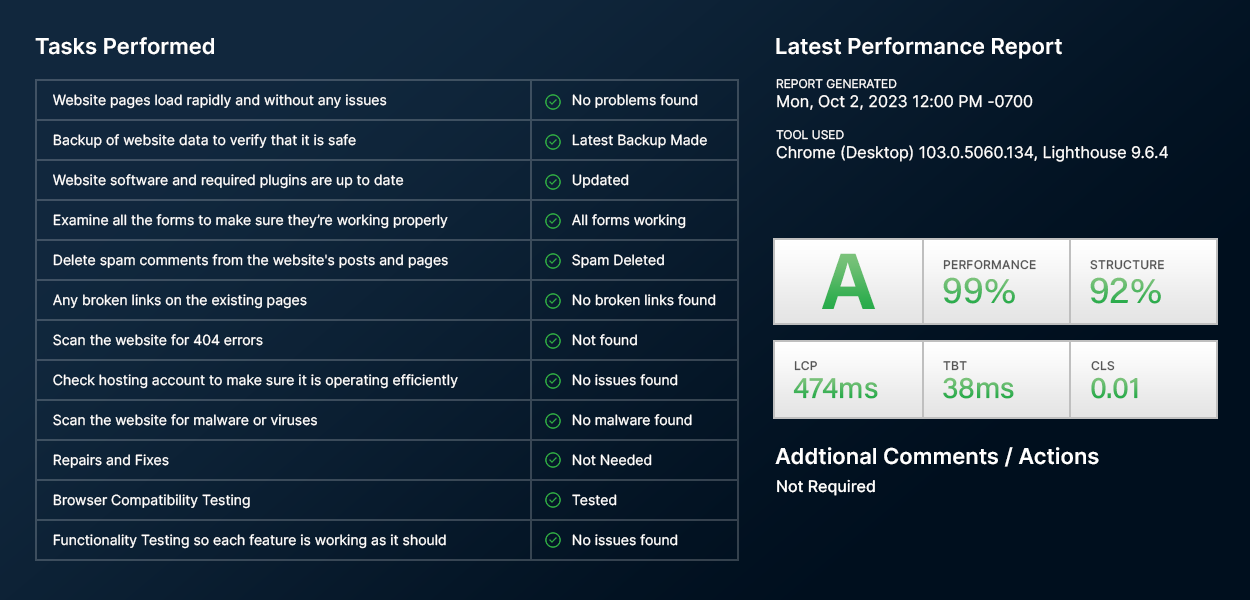Open the Performance 99% score tile
The image size is (1250, 600).
click(x=996, y=281)
